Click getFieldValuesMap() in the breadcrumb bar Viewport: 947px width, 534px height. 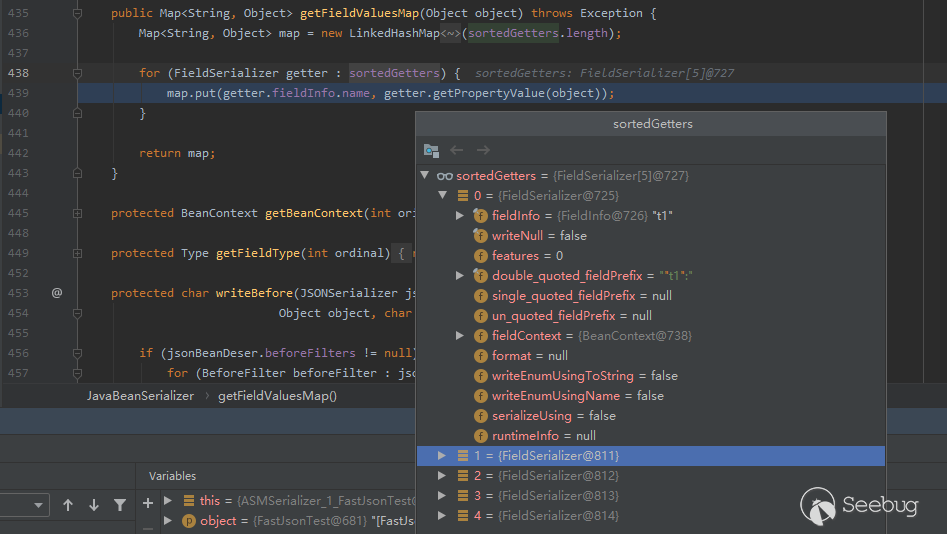coord(277,396)
